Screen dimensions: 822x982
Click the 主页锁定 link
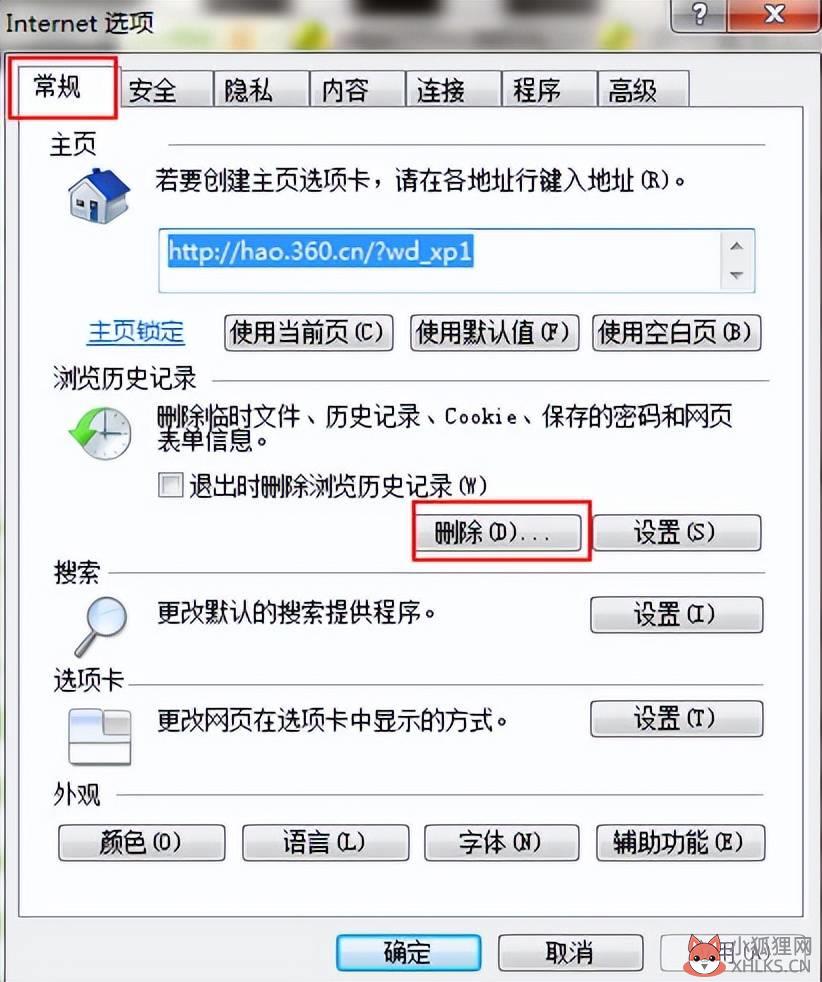coord(136,332)
